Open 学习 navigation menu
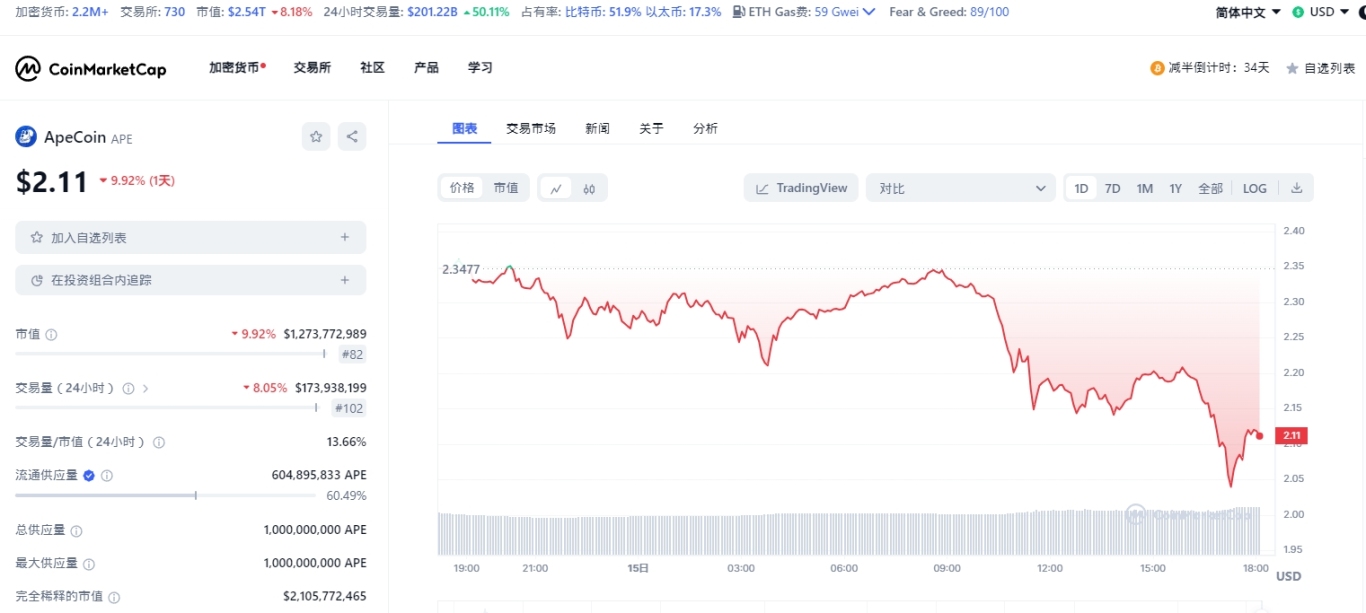Screen dimensions: 1366x613 click(480, 68)
